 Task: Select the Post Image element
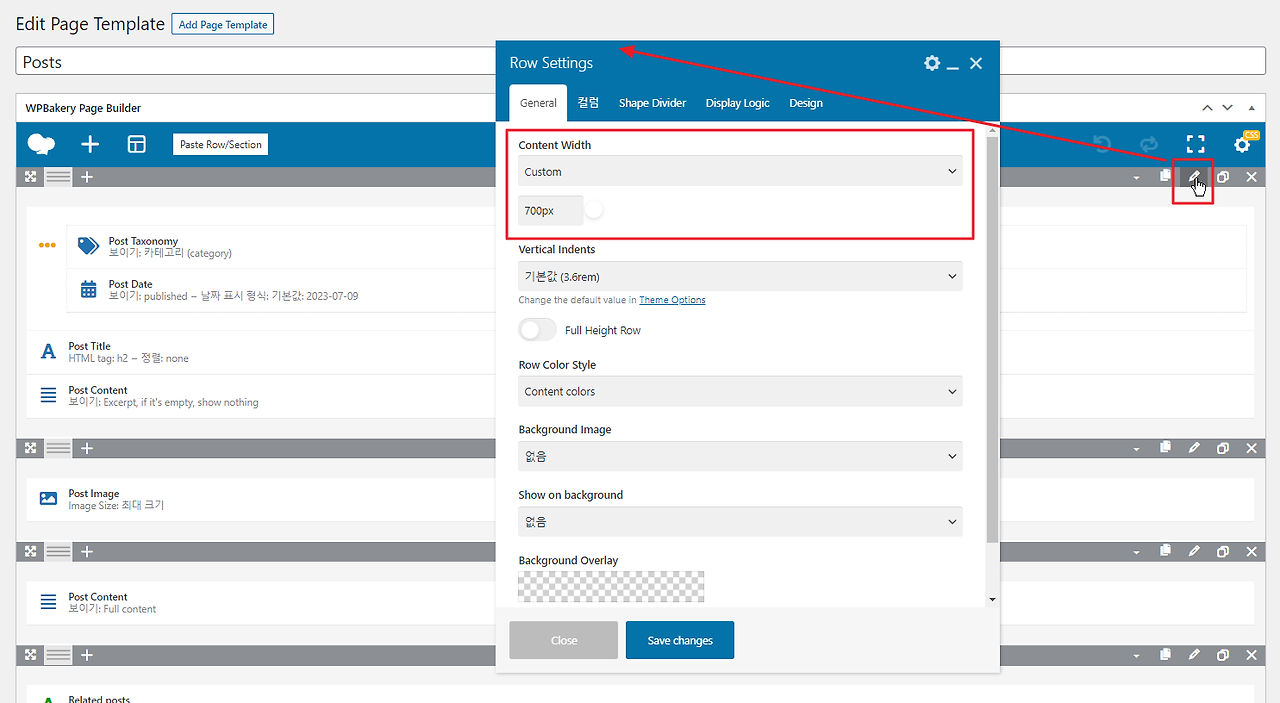tap(640, 499)
